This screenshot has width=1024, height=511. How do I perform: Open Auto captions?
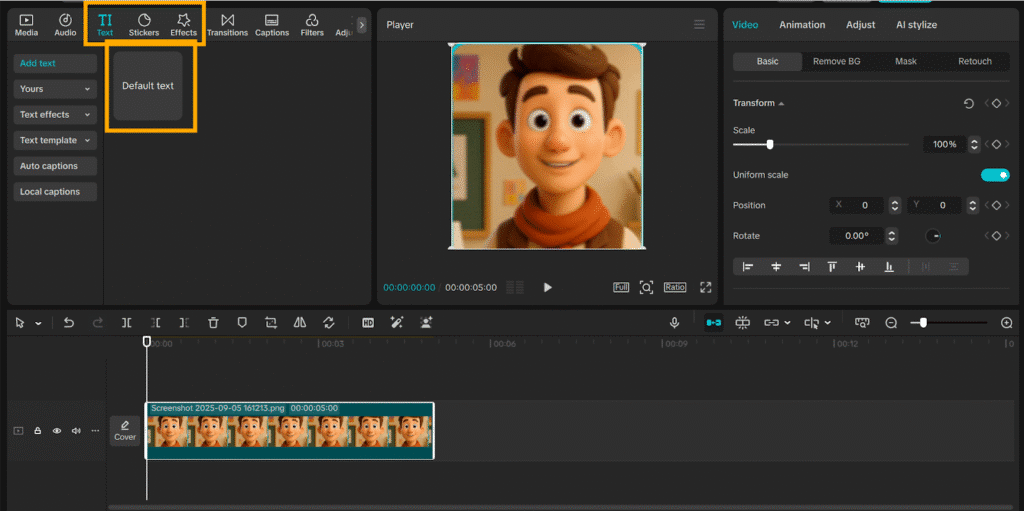(55, 166)
